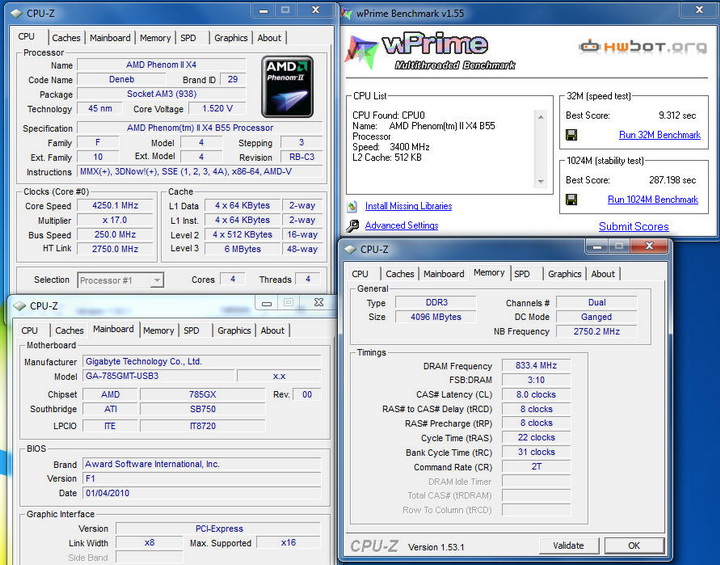This screenshot has height=565, width=720.
Task: Open the Mainboard tab in the CPU window
Action: (x=110, y=38)
